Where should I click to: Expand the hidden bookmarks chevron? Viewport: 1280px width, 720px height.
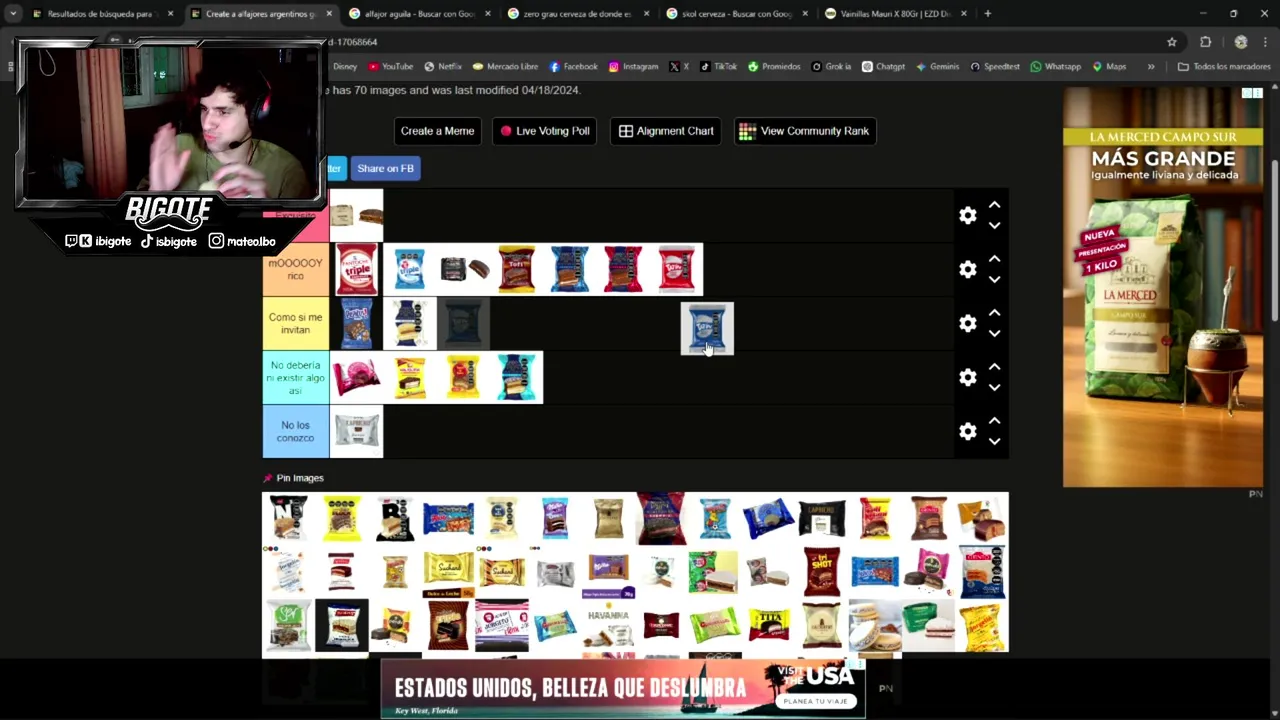tap(1151, 67)
